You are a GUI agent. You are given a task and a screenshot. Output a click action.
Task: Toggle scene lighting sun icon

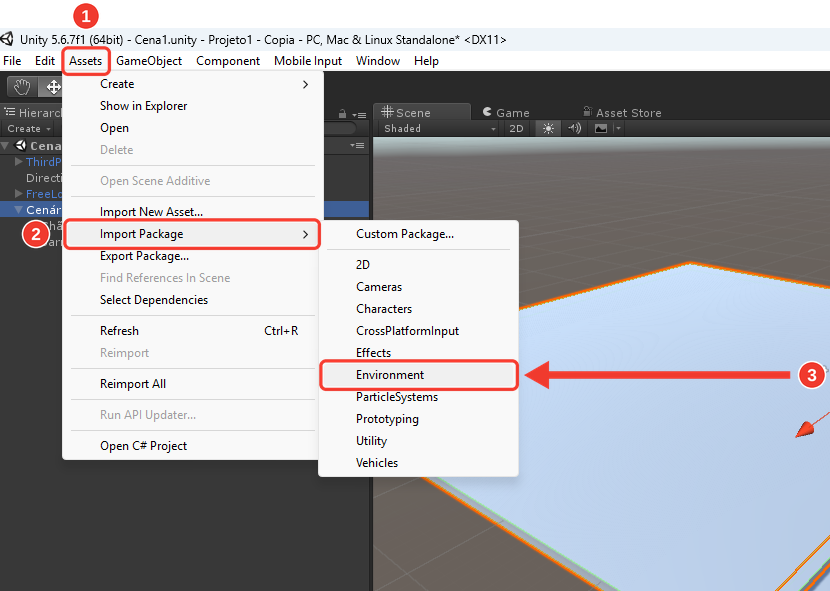[x=548, y=129]
